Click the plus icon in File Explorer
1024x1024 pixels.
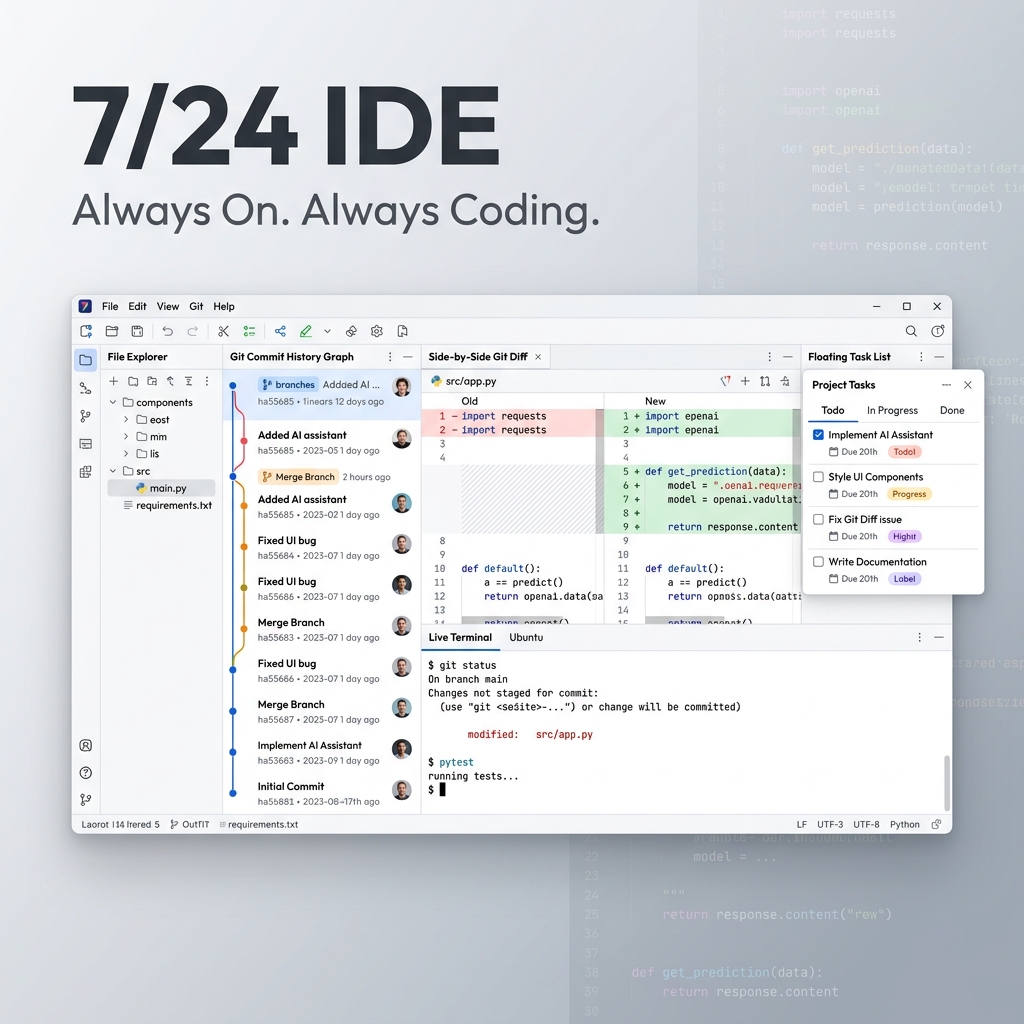114,381
